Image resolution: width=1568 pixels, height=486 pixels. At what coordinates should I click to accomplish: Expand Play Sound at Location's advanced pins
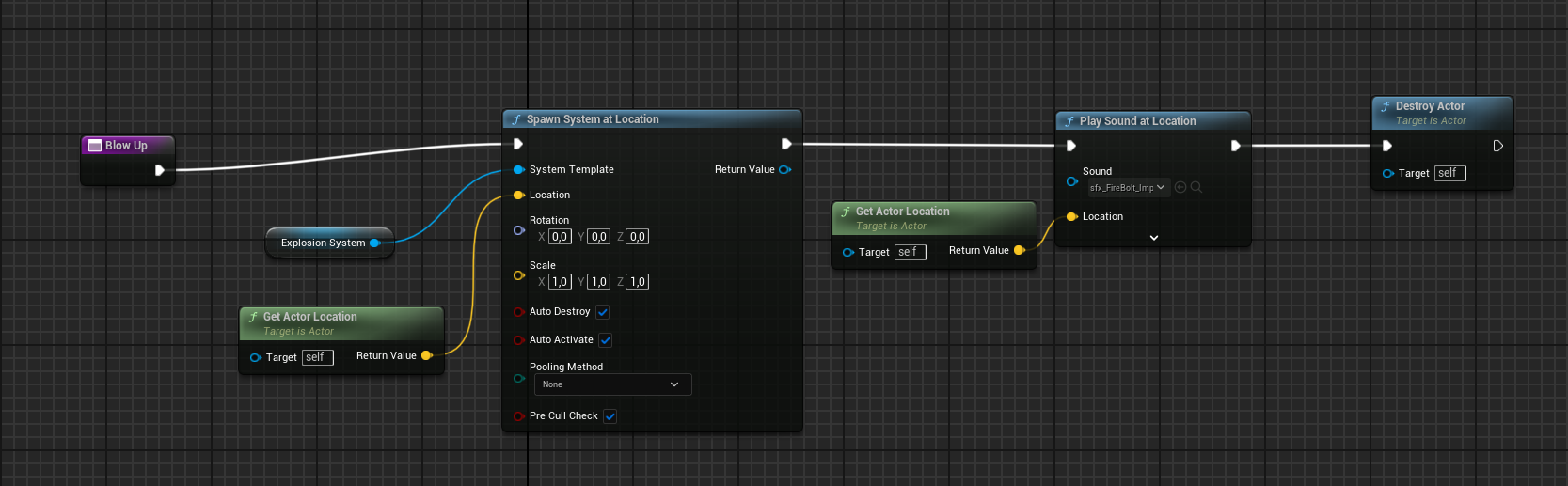click(x=1154, y=238)
